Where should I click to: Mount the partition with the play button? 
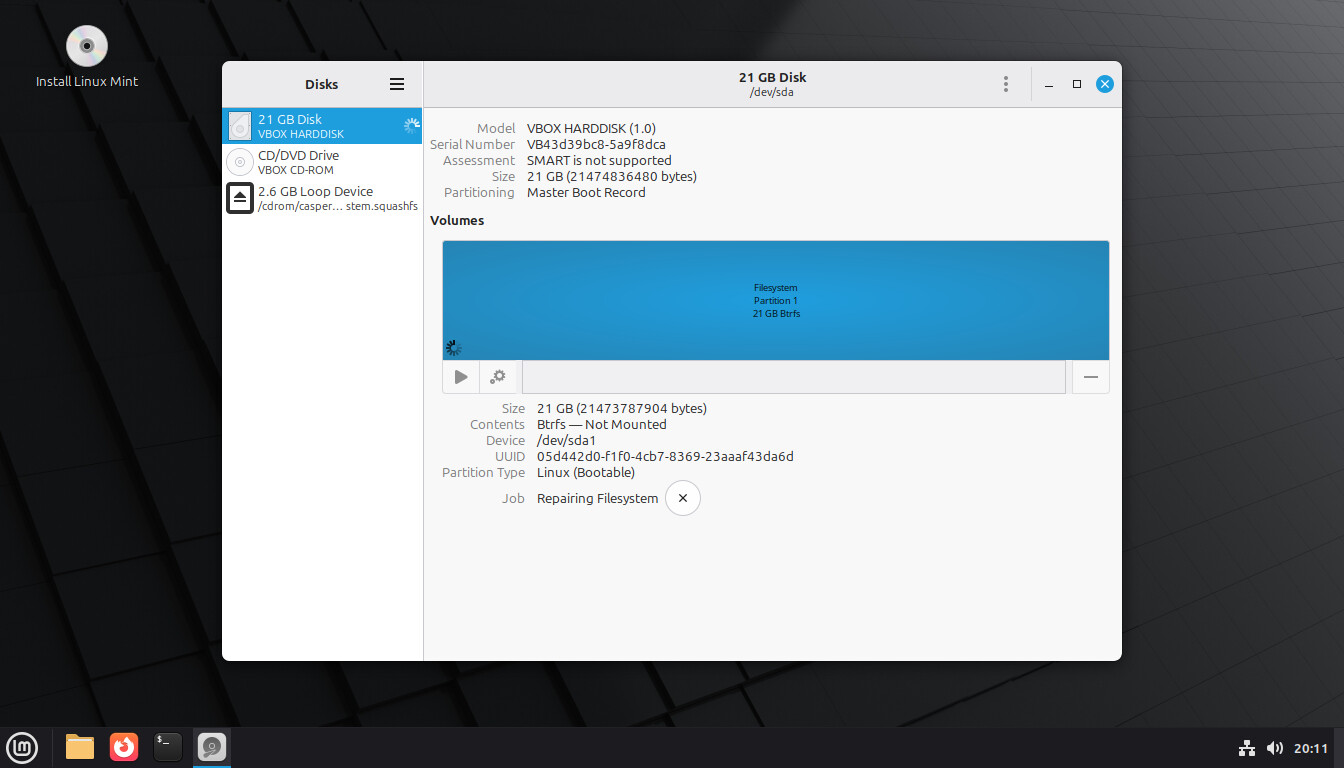(461, 377)
